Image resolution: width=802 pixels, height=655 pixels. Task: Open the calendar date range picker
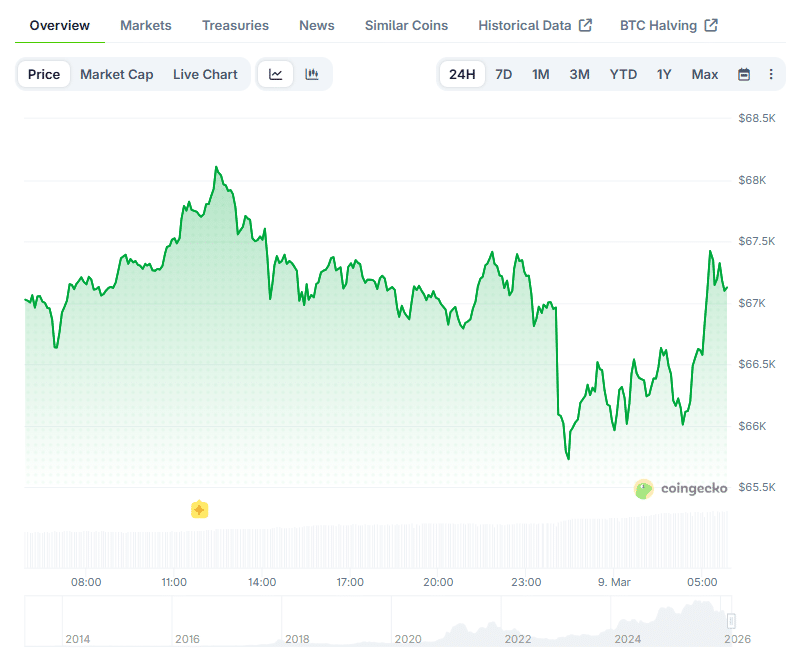pyautogui.click(x=743, y=74)
